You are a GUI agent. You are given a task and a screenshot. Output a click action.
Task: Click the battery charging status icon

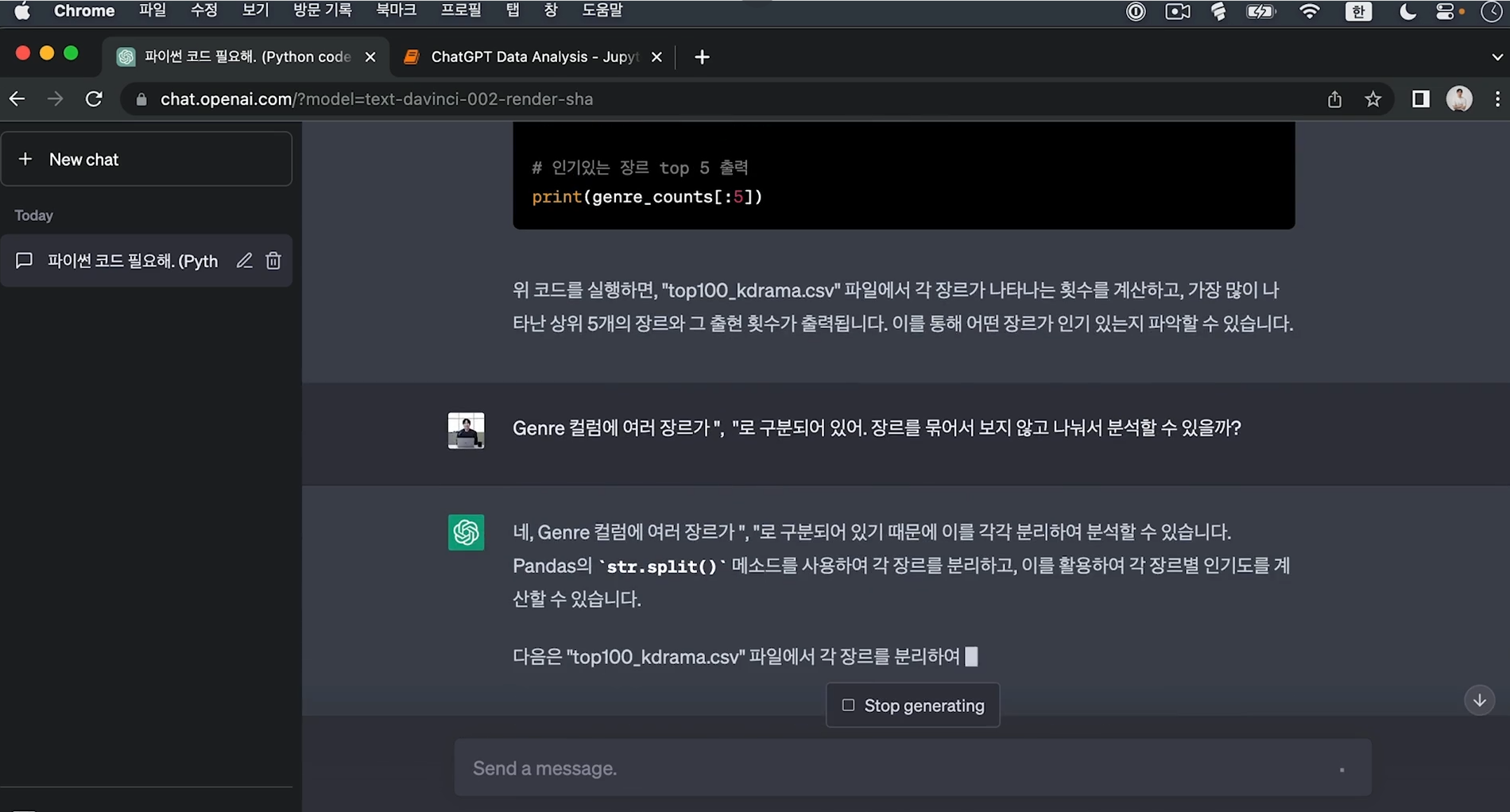[1260, 11]
